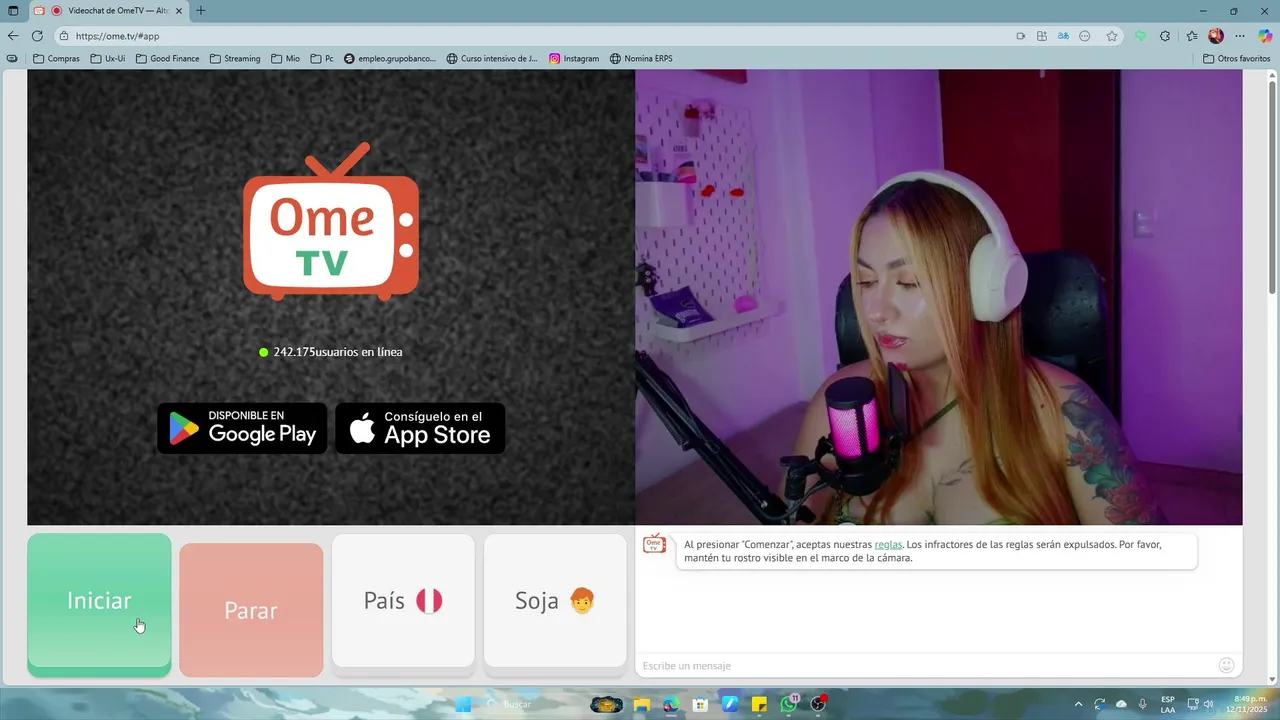Click the OmeTV avatar beside the rules message
Viewport: 1280px width, 720px height.
(654, 544)
